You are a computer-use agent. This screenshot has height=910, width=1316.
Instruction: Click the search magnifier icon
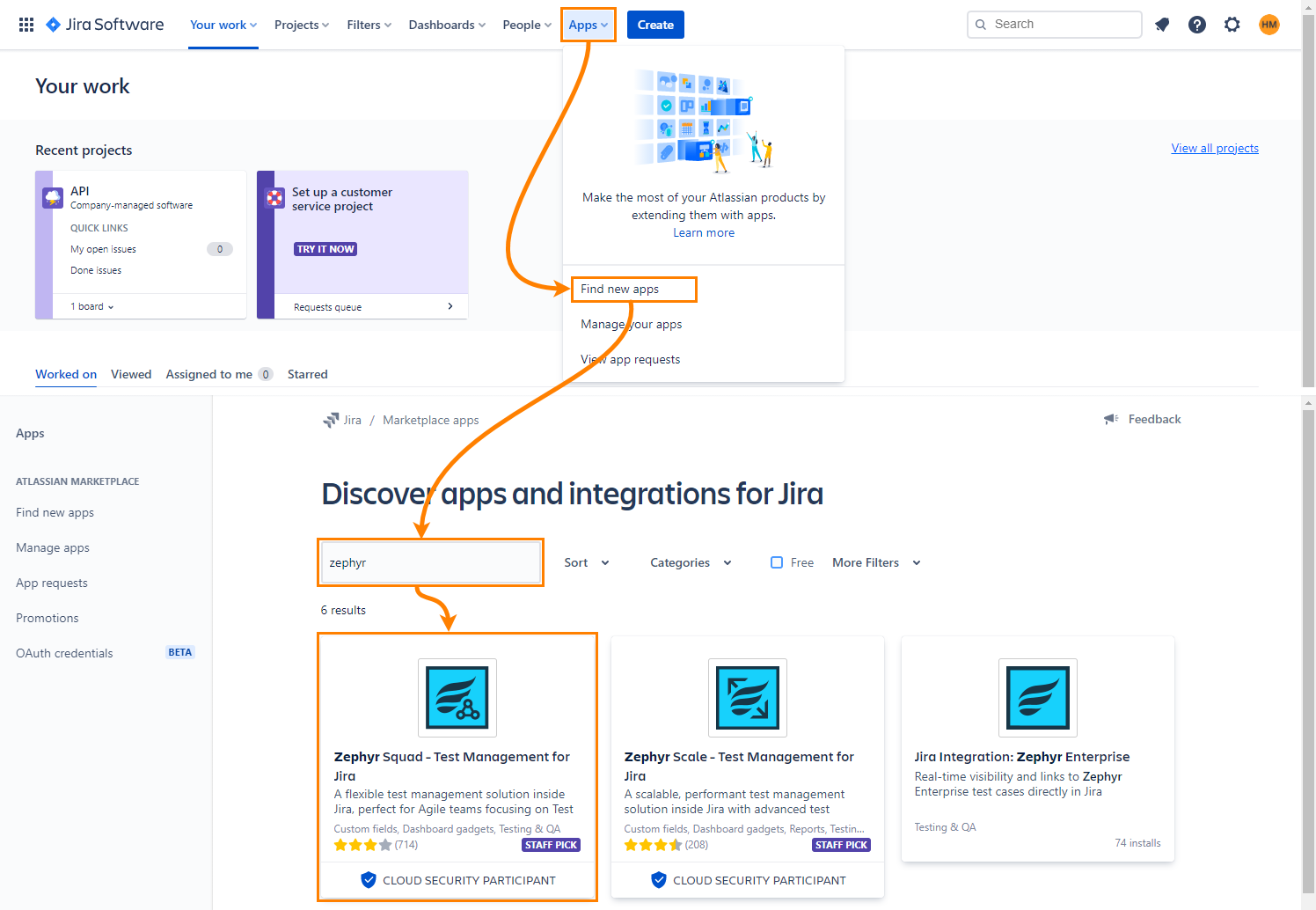[x=981, y=24]
